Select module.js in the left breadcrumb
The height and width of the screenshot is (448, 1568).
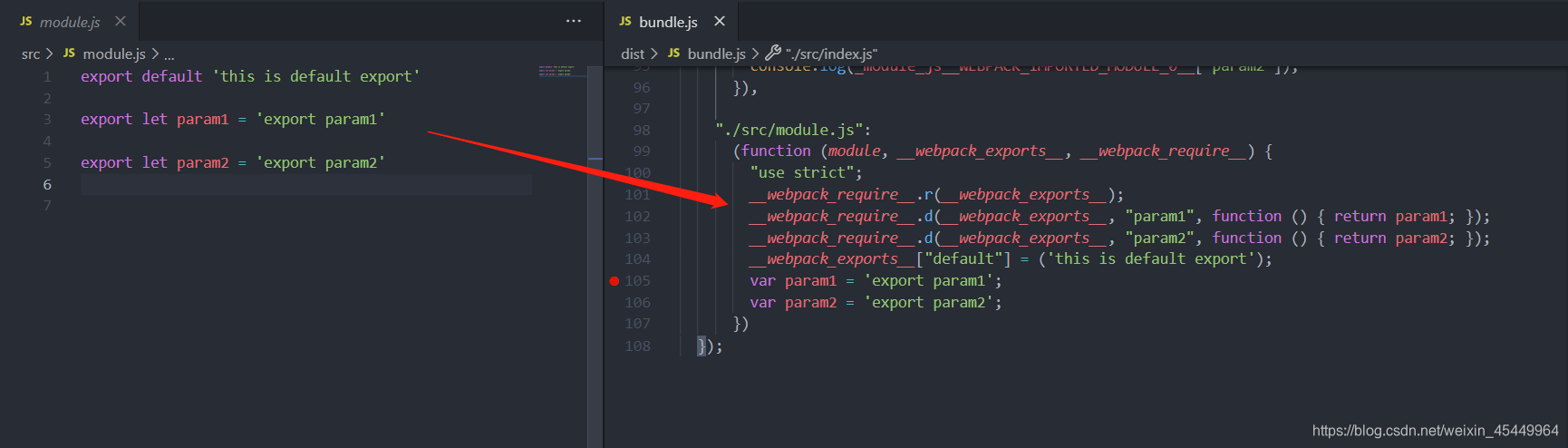tap(114, 54)
